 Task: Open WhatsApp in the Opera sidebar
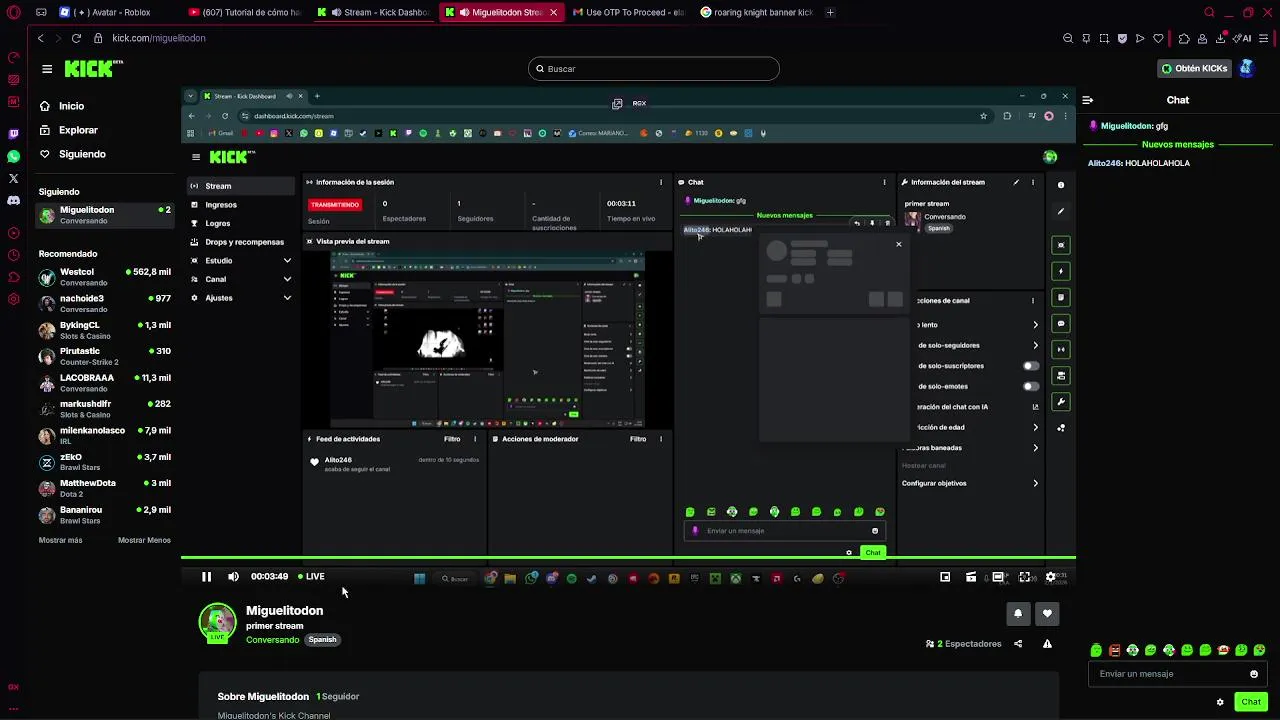pyautogui.click(x=13, y=156)
